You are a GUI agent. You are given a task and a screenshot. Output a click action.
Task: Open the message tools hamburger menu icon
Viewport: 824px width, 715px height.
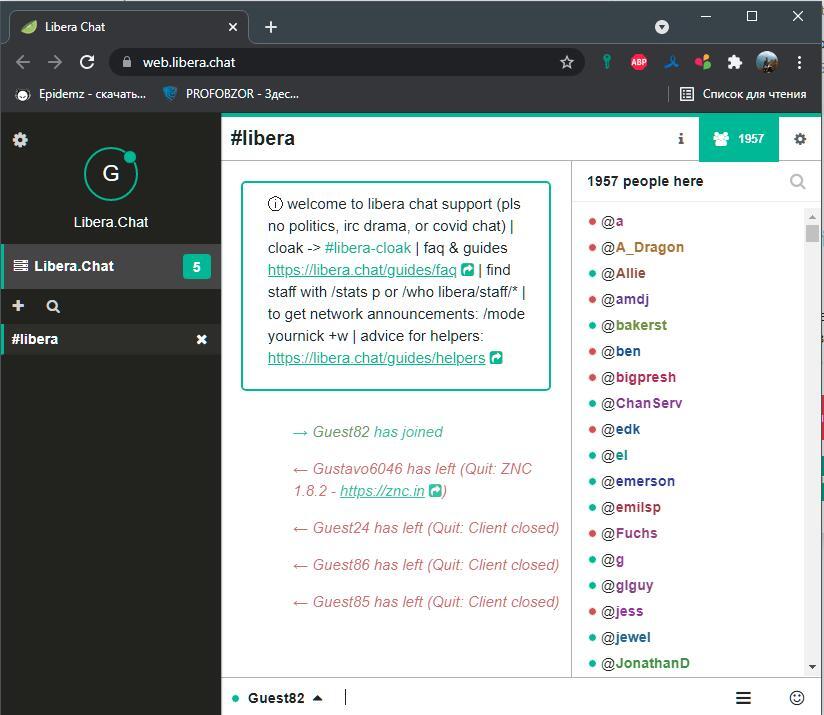(x=743, y=698)
